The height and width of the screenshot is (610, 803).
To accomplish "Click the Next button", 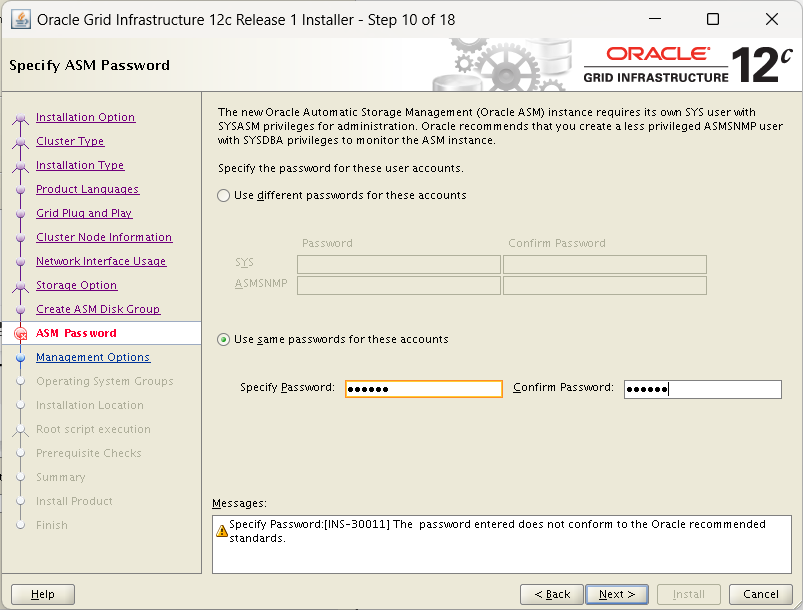I will [617, 594].
